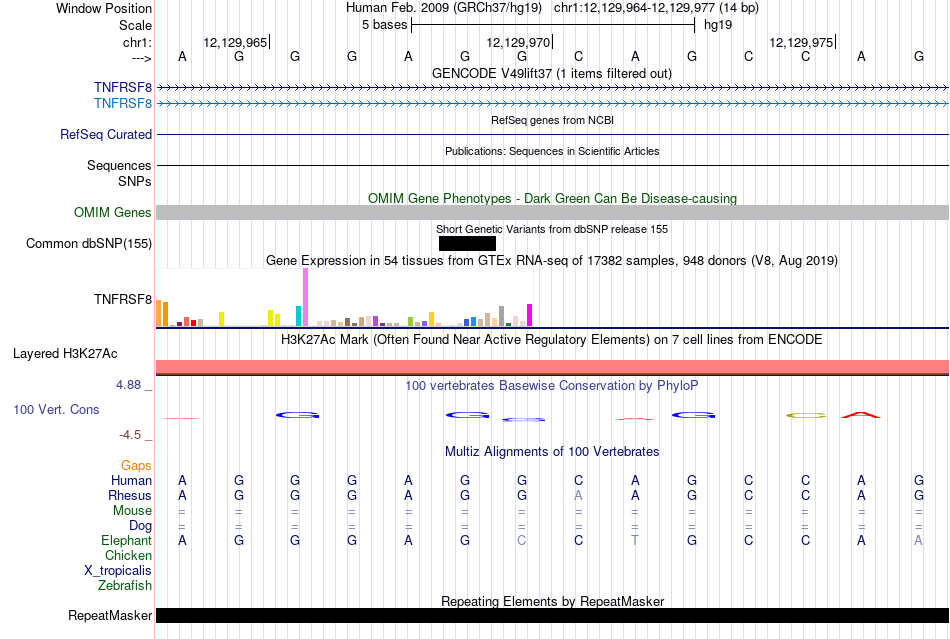
Task: Click the GENCODE V49lift37 track title
Action: (552, 73)
